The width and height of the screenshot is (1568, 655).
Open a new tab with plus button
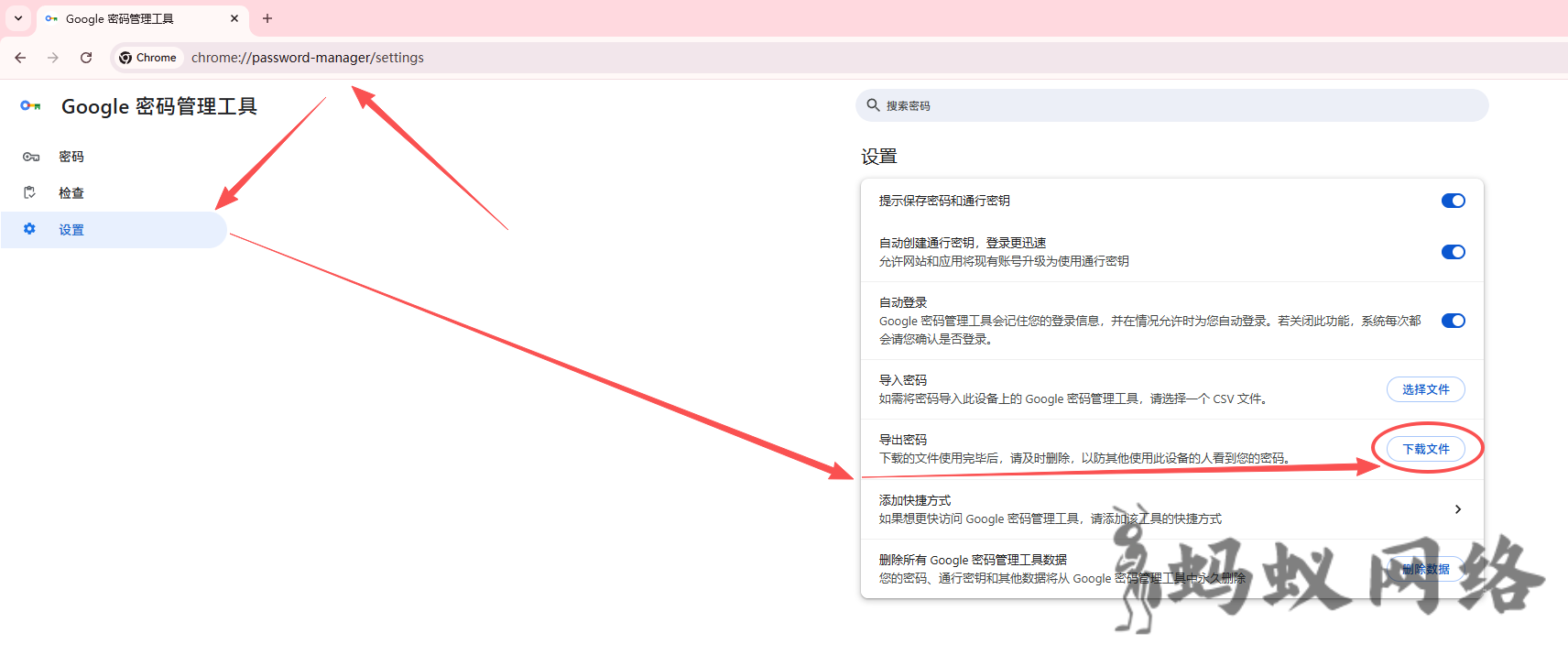point(267,18)
